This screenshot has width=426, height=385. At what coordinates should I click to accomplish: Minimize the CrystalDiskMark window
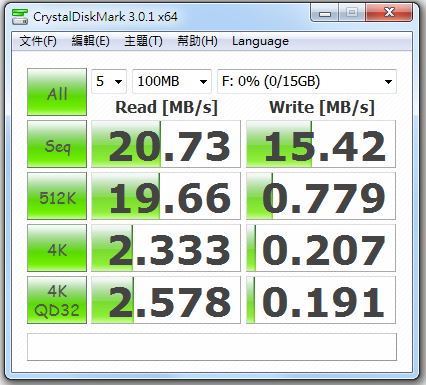click(325, 13)
